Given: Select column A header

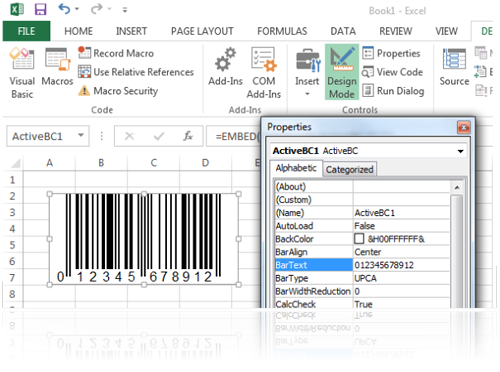Looking at the screenshot, I should click(49, 163).
